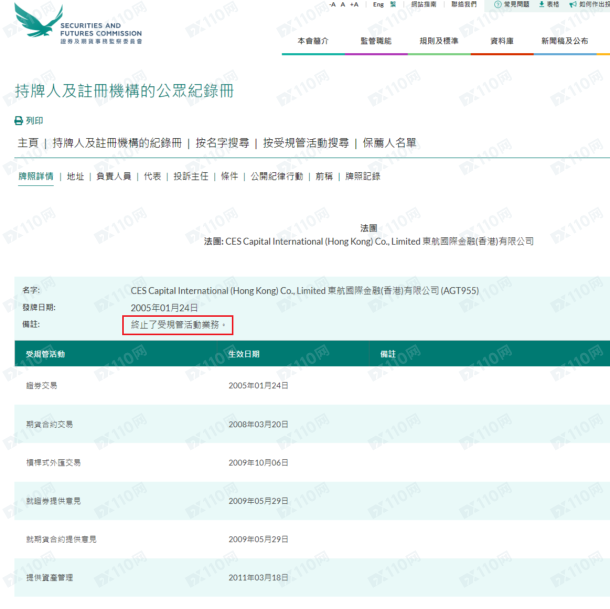Image resolution: width=610 pixels, height=609 pixels.
Task: Click the effective date in the 就證券提供意見 row
Action: click(258, 501)
